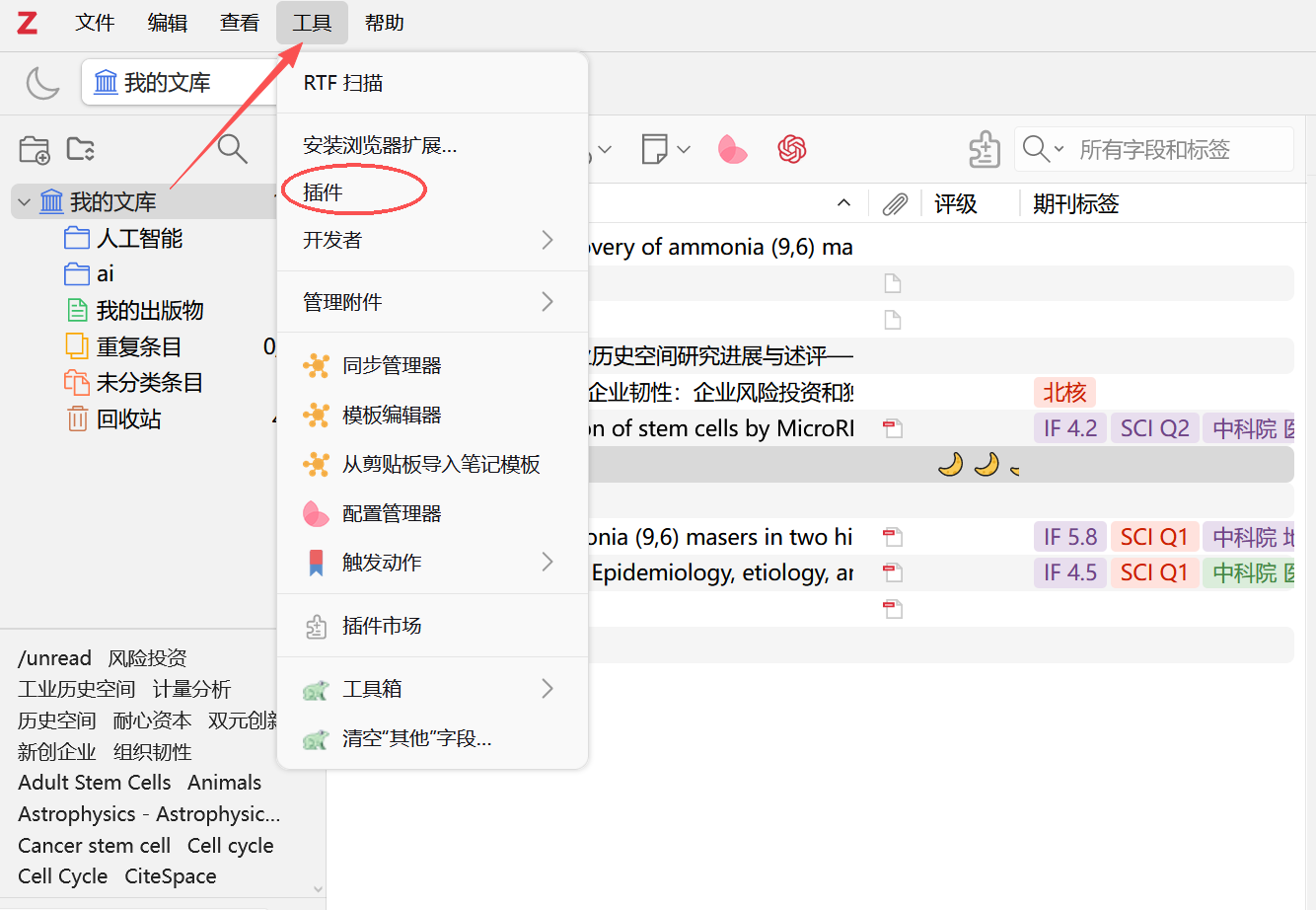The width and height of the screenshot is (1316, 910).
Task: Toggle dark mode moon icon
Action: [x=42, y=83]
